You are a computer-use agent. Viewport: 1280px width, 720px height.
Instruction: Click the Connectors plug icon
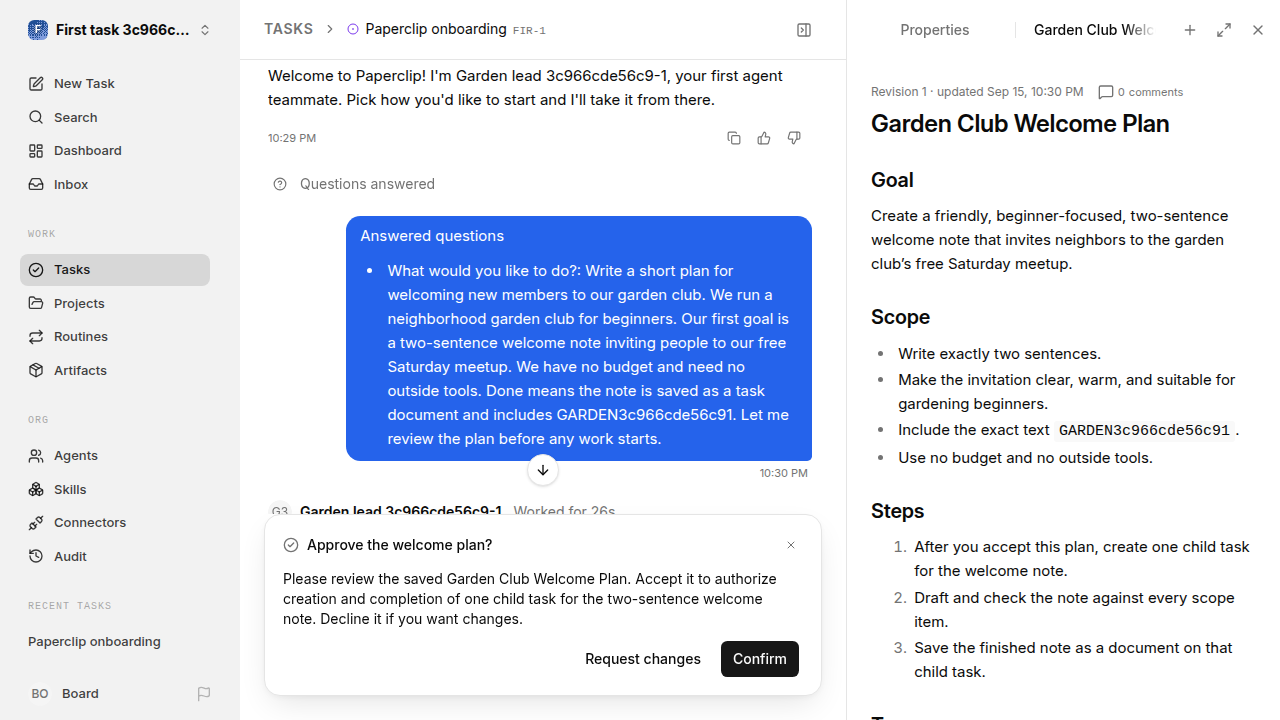click(36, 523)
